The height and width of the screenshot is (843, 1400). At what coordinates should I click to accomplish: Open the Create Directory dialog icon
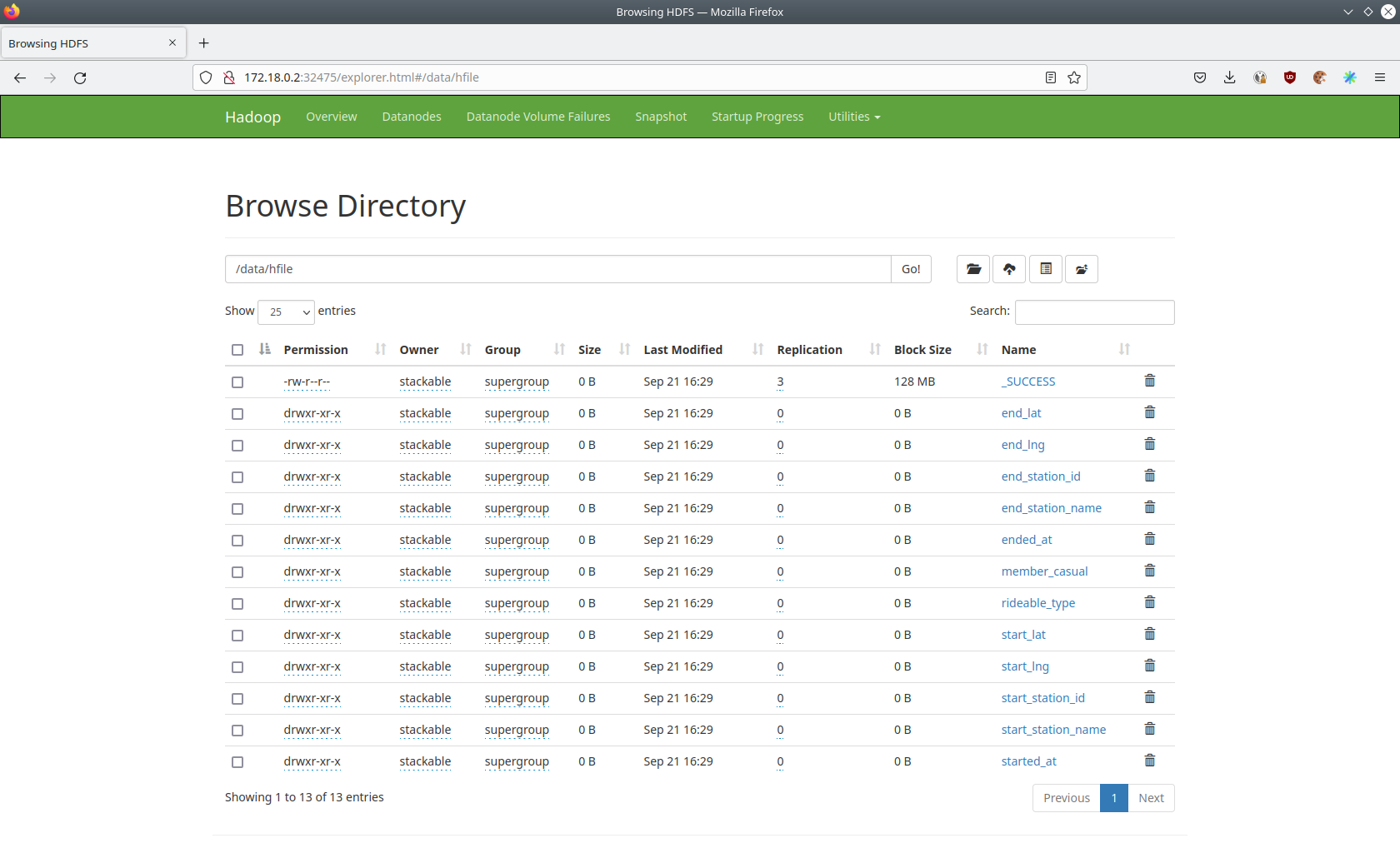pos(972,269)
